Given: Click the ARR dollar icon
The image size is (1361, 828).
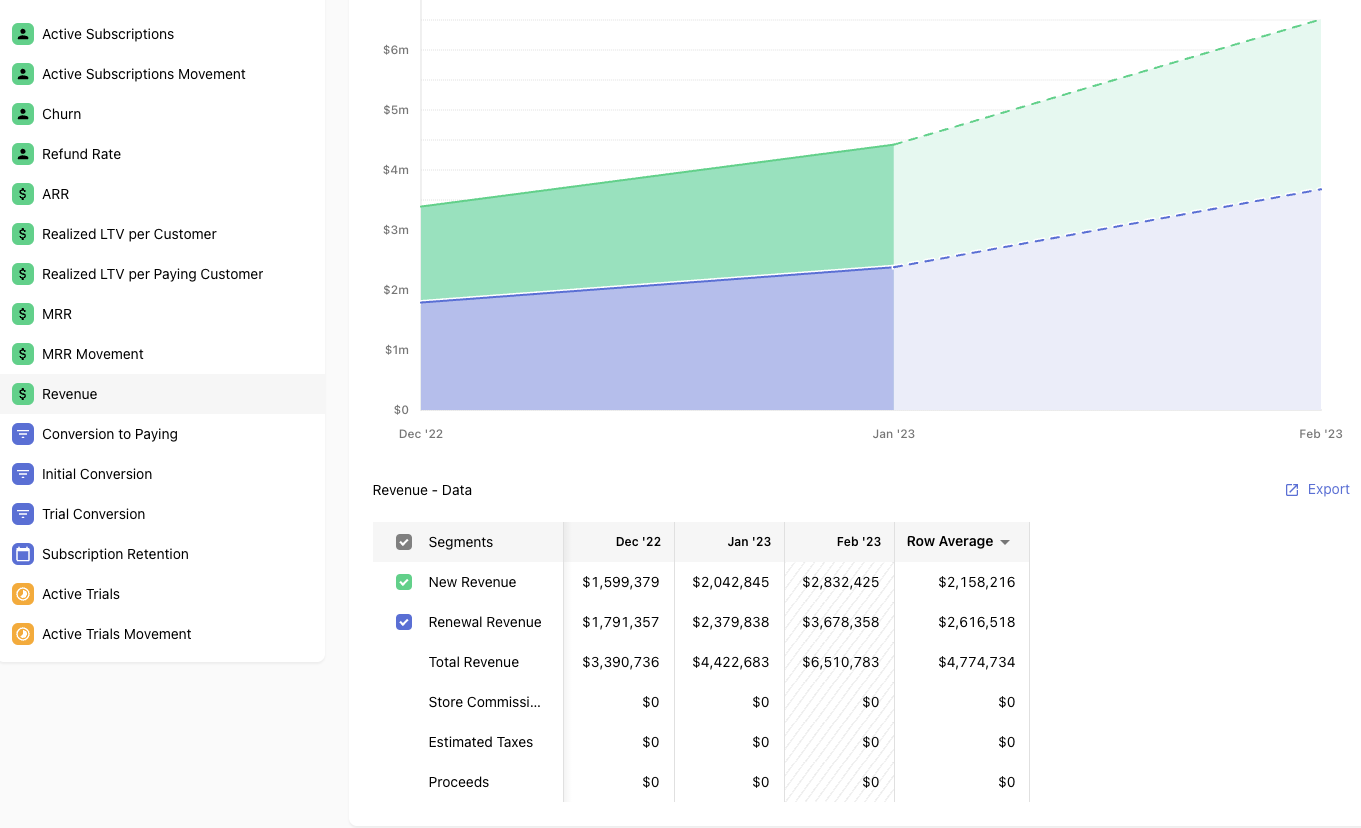Looking at the screenshot, I should pos(23,194).
